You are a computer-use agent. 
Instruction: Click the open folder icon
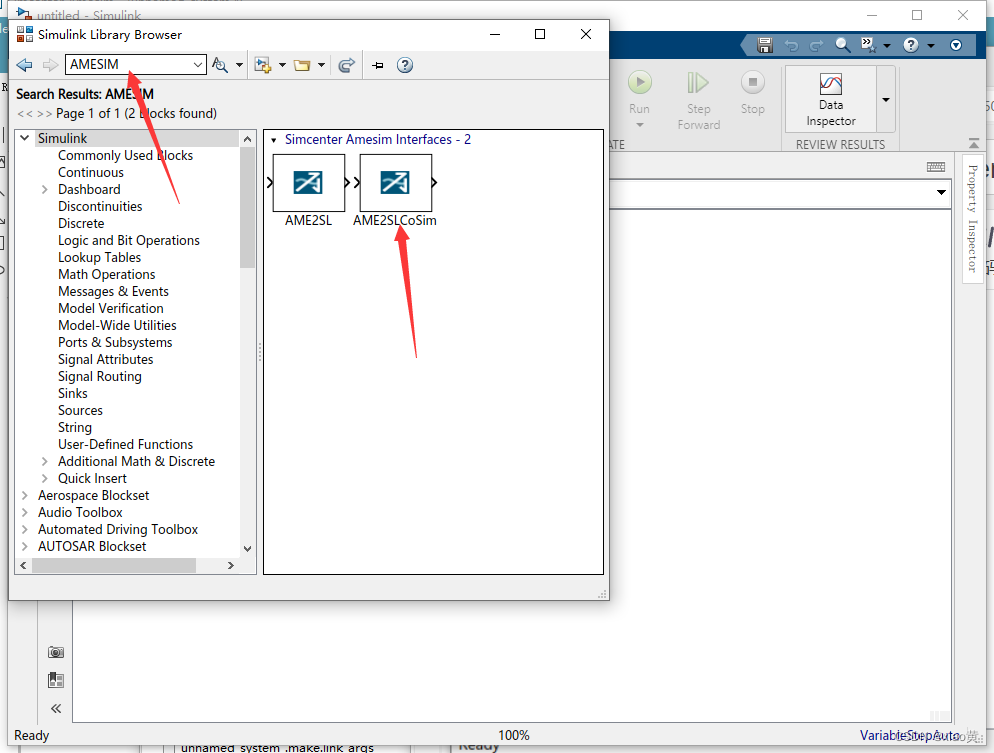(x=302, y=65)
